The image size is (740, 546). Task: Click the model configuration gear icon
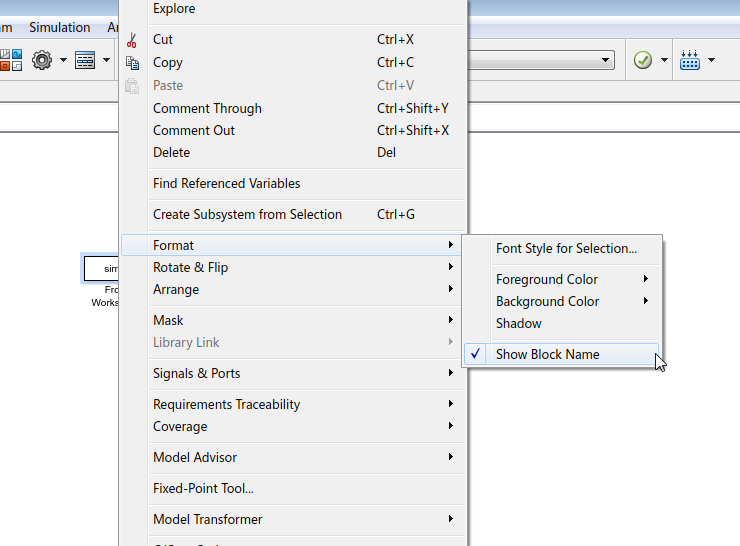(41, 61)
